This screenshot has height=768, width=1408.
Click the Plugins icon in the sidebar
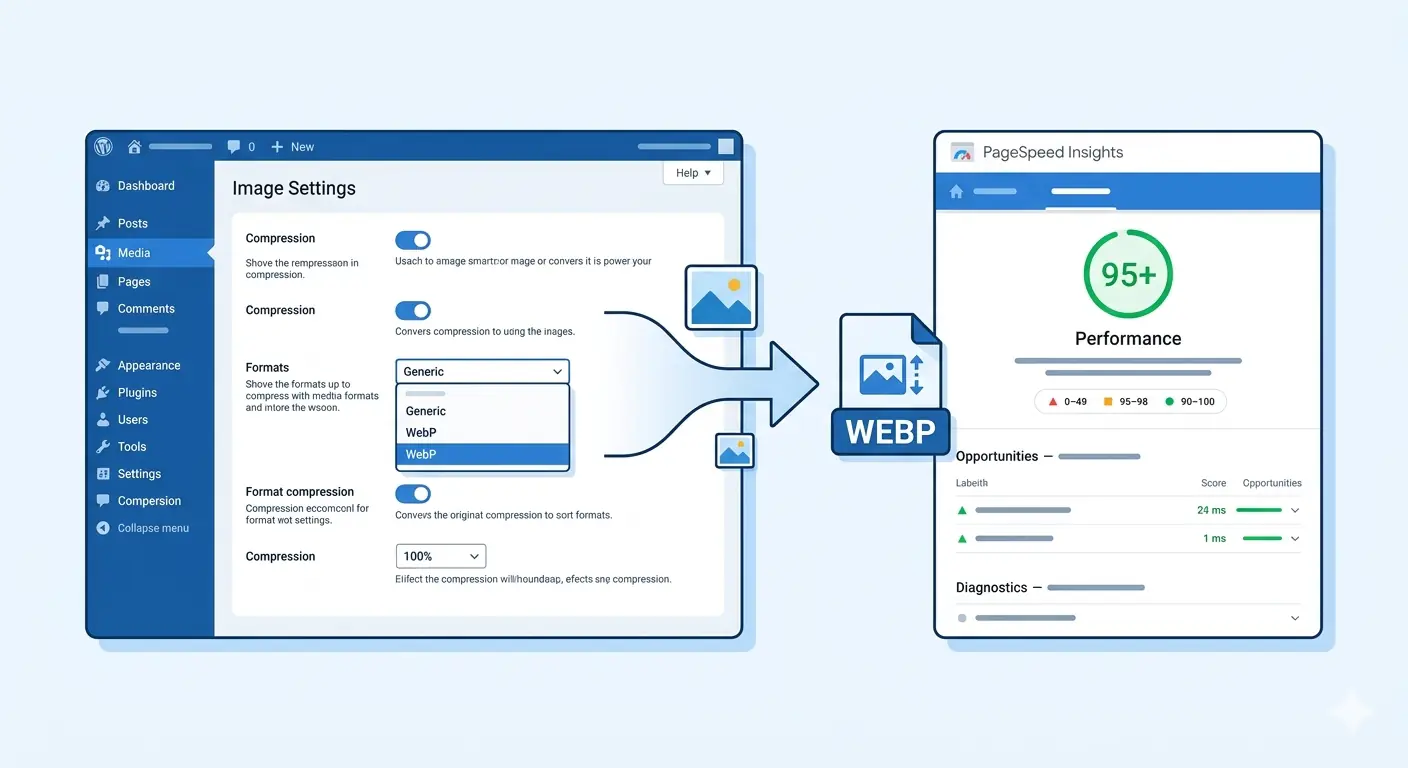pos(103,393)
